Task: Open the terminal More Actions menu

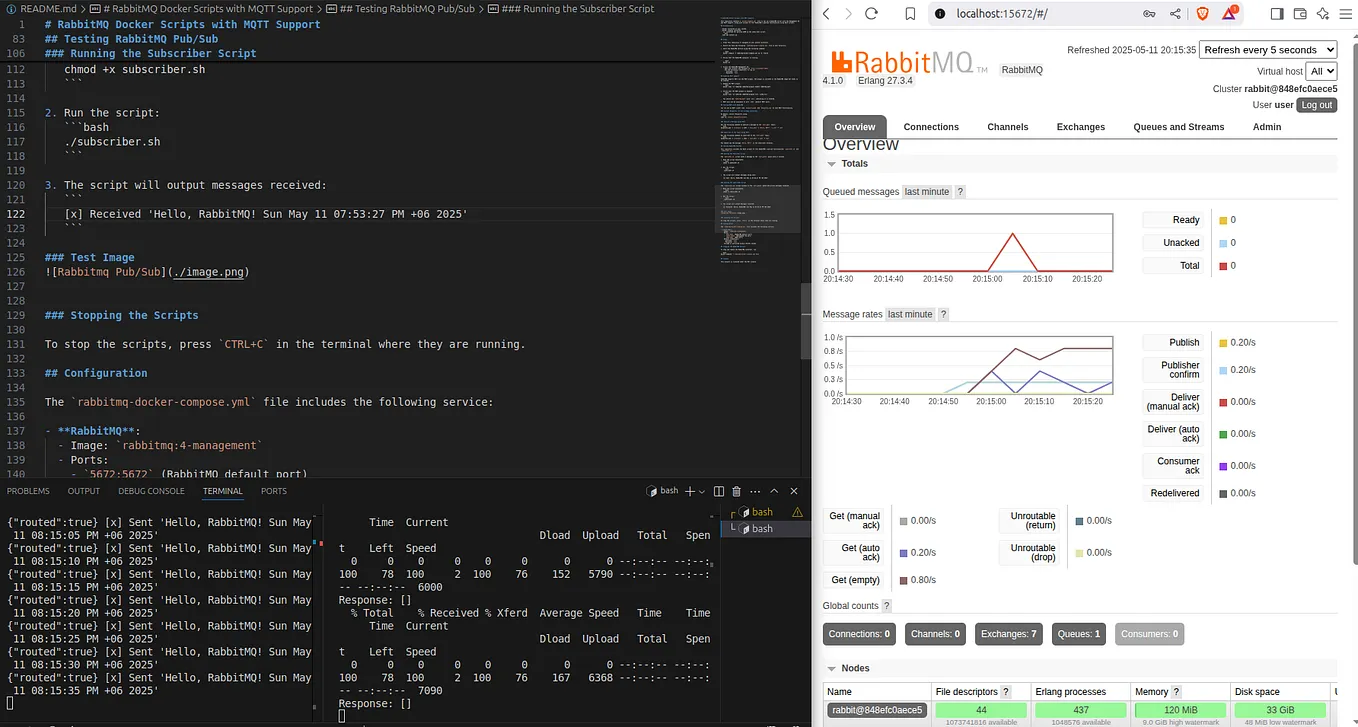Action: [755, 491]
